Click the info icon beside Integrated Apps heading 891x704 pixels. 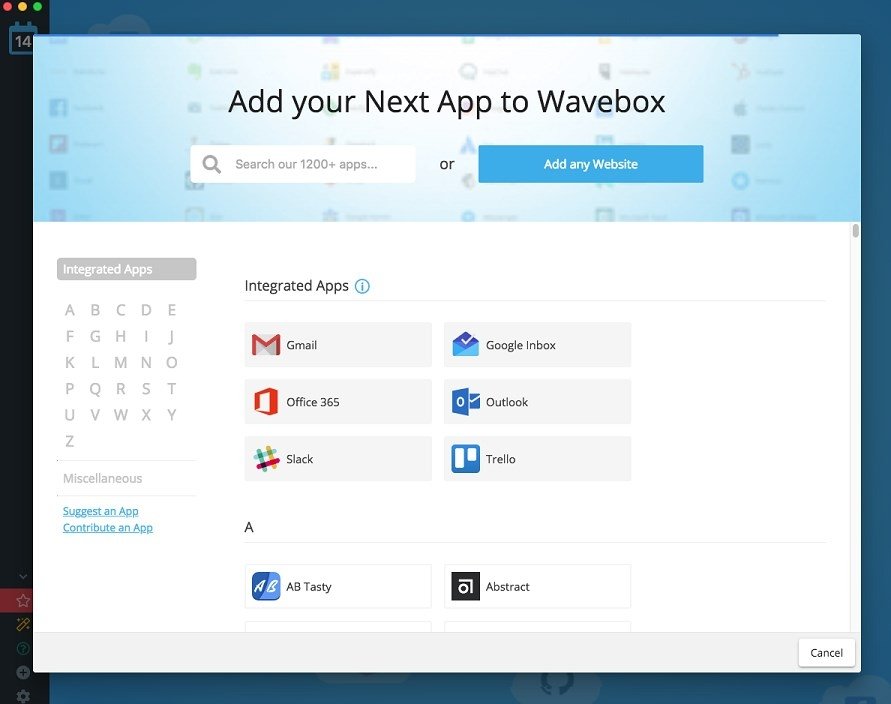pyautogui.click(x=362, y=286)
